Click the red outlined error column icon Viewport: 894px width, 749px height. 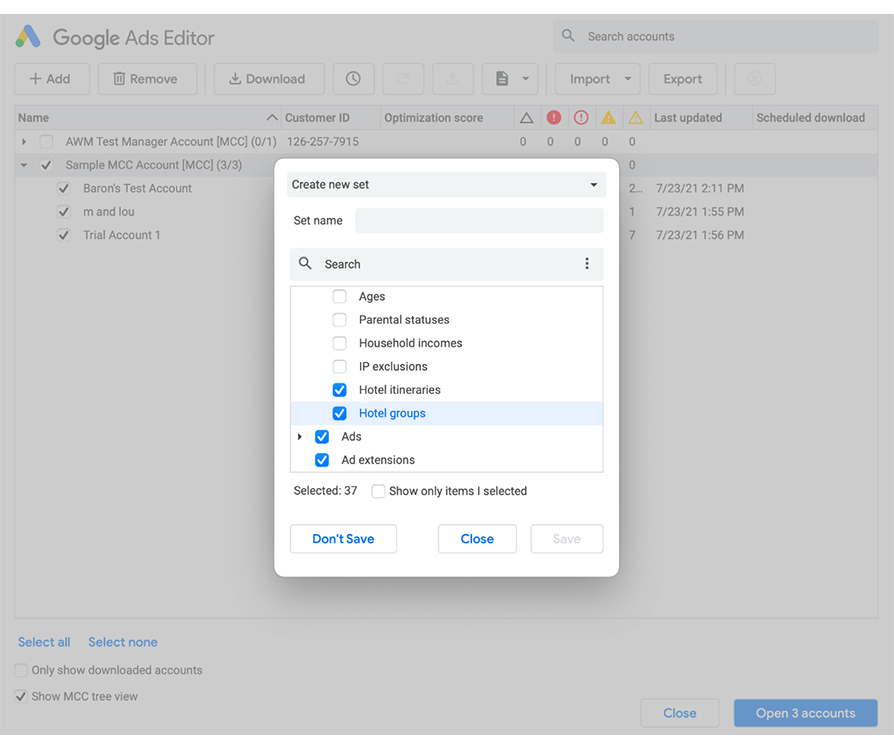pyautogui.click(x=581, y=117)
